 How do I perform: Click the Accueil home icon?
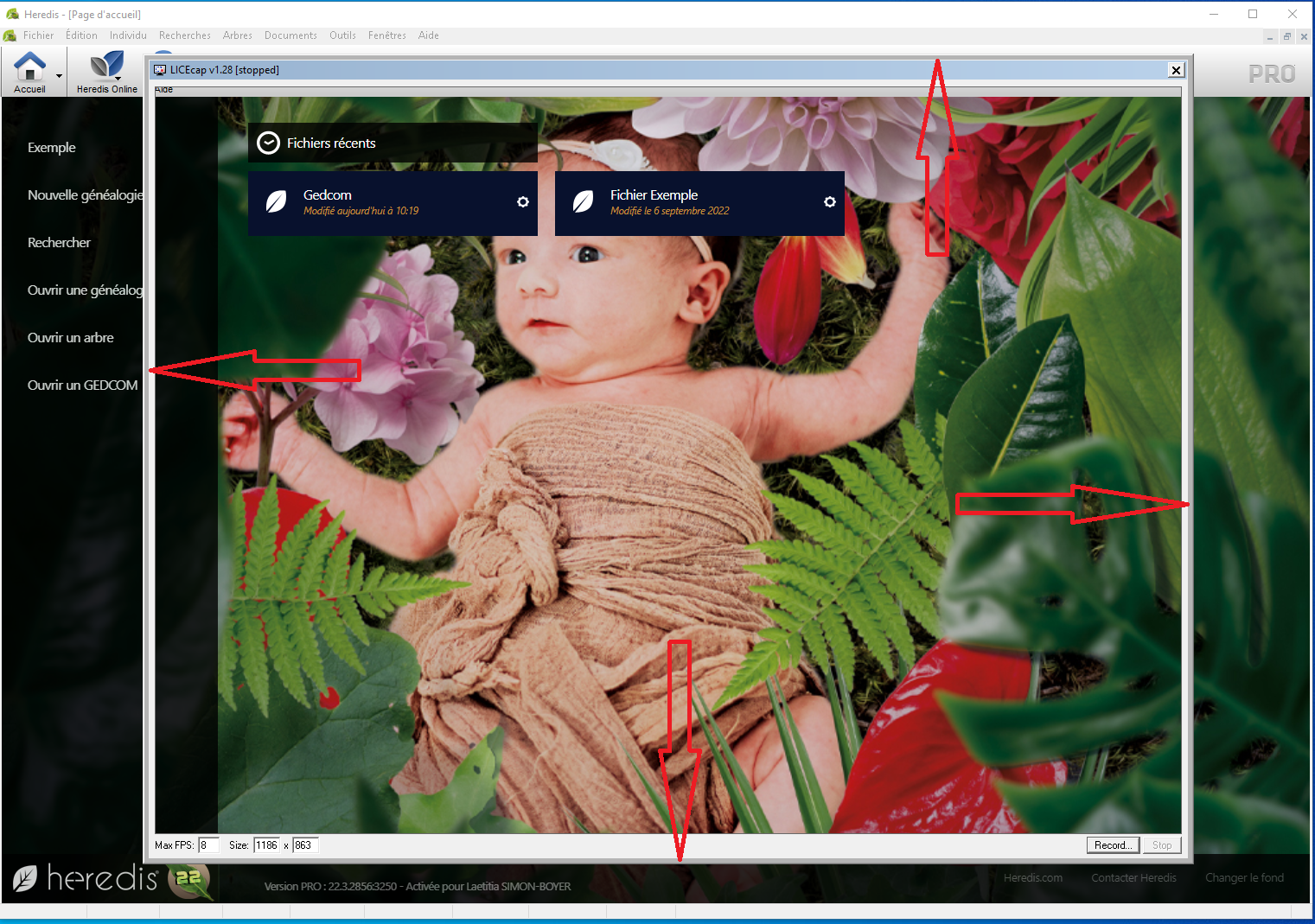(29, 67)
